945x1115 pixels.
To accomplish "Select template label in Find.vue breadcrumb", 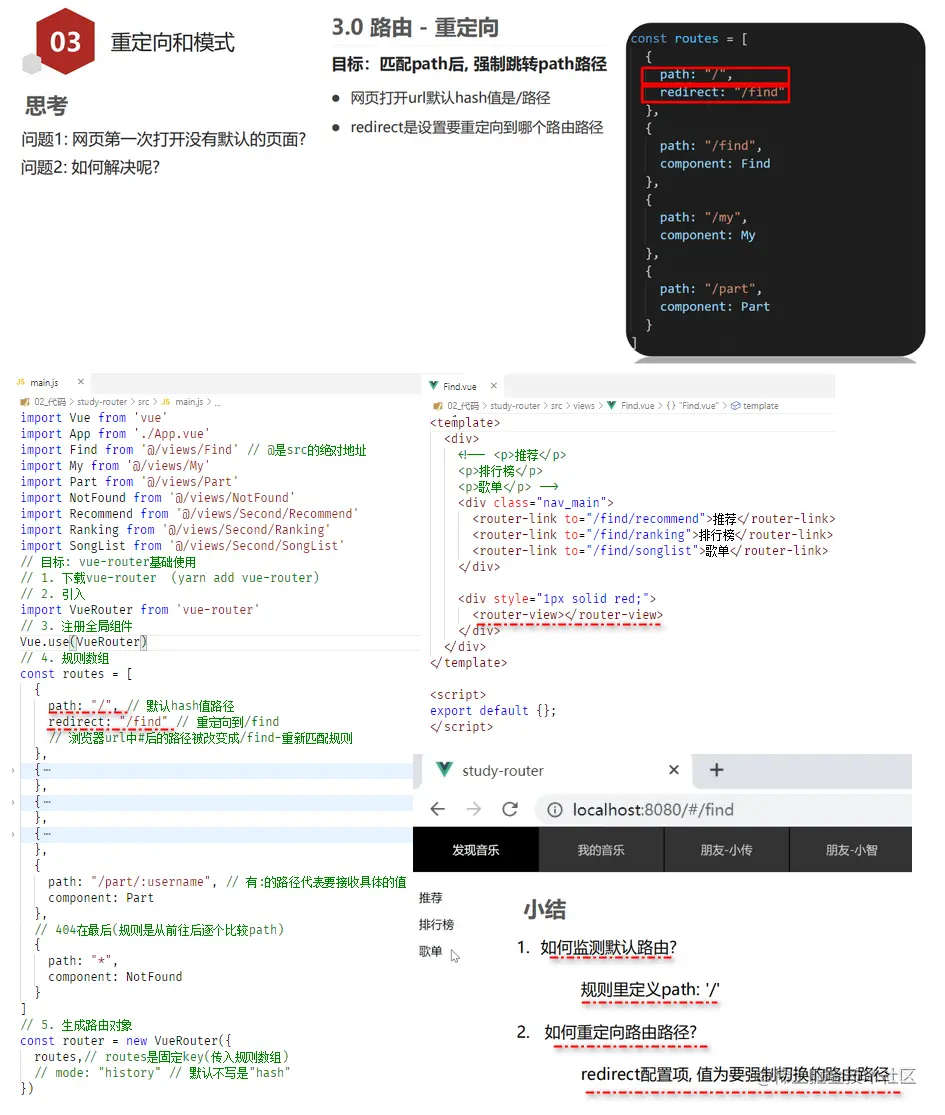I will tap(761, 406).
